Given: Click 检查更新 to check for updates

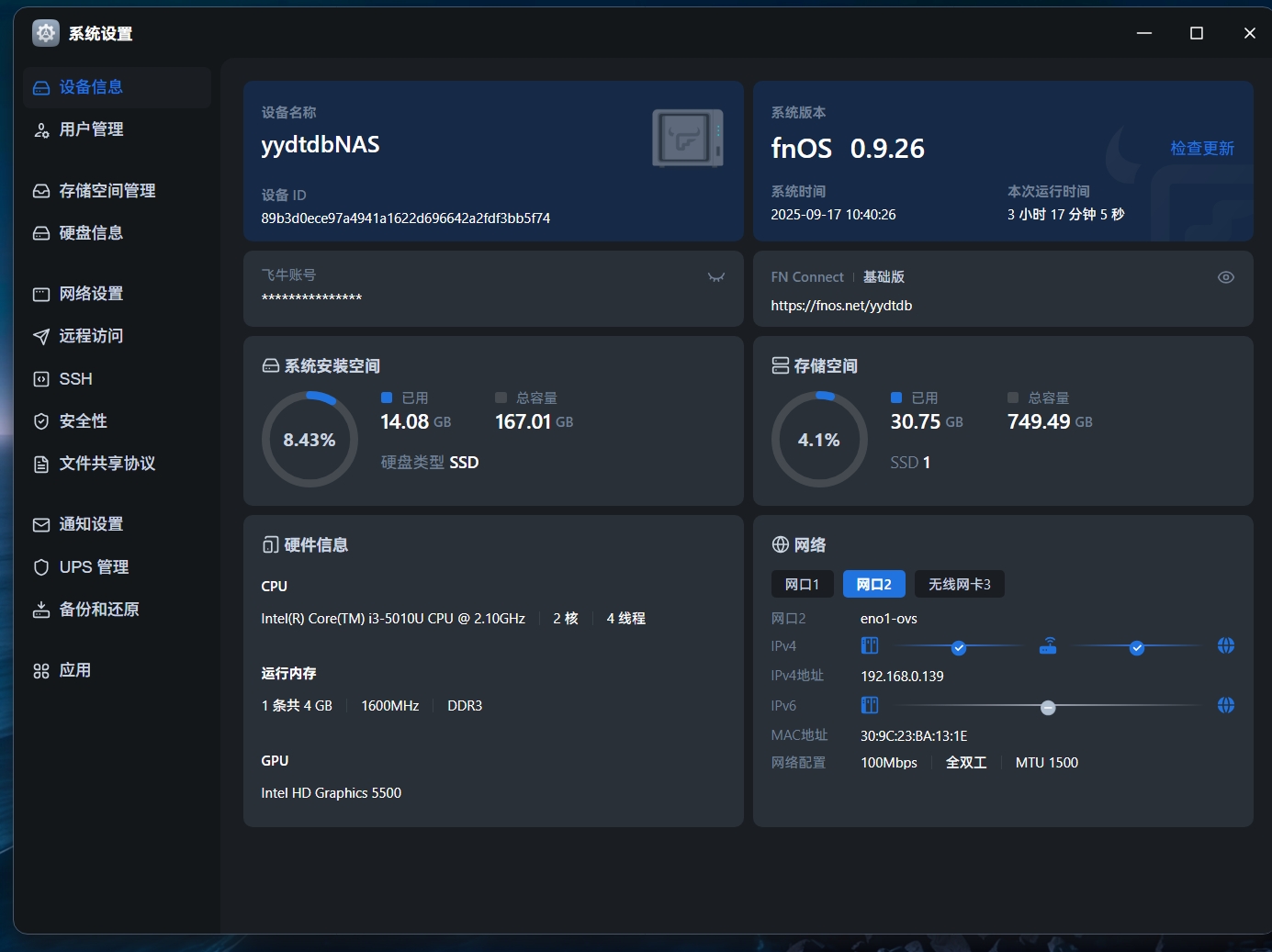Looking at the screenshot, I should tap(1201, 149).
